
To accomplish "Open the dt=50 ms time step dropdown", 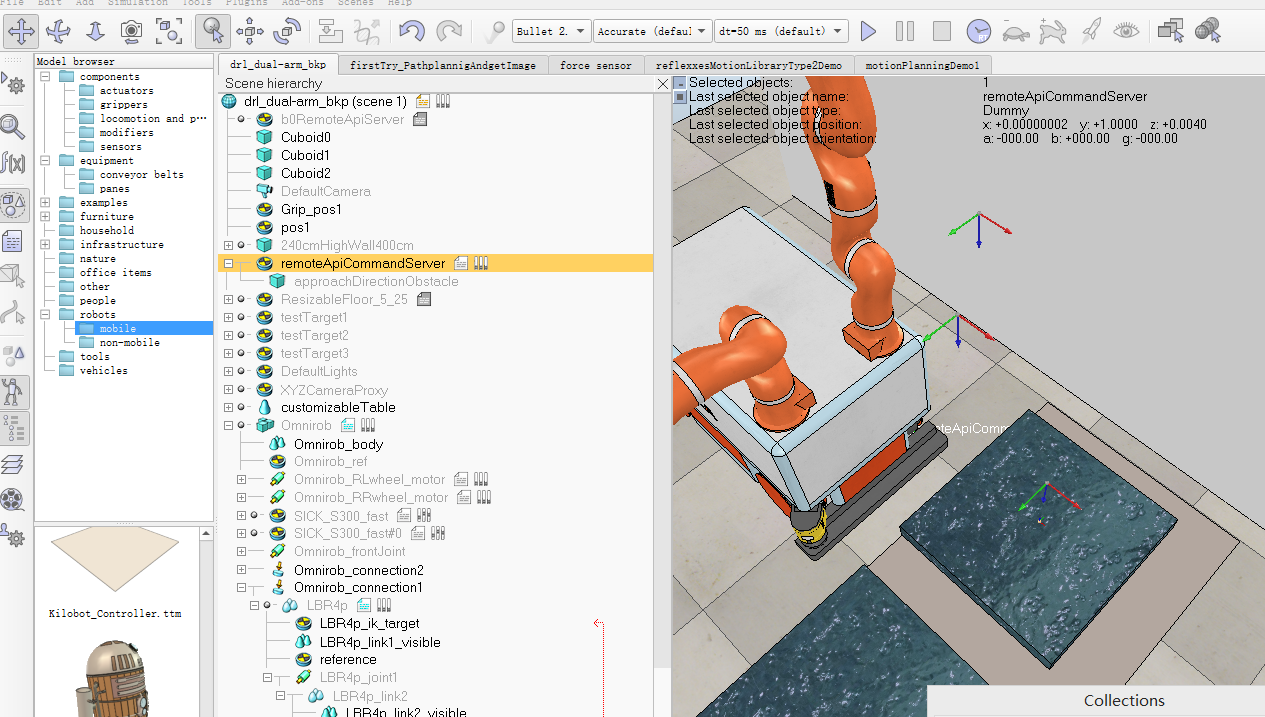I will pyautogui.click(x=782, y=32).
